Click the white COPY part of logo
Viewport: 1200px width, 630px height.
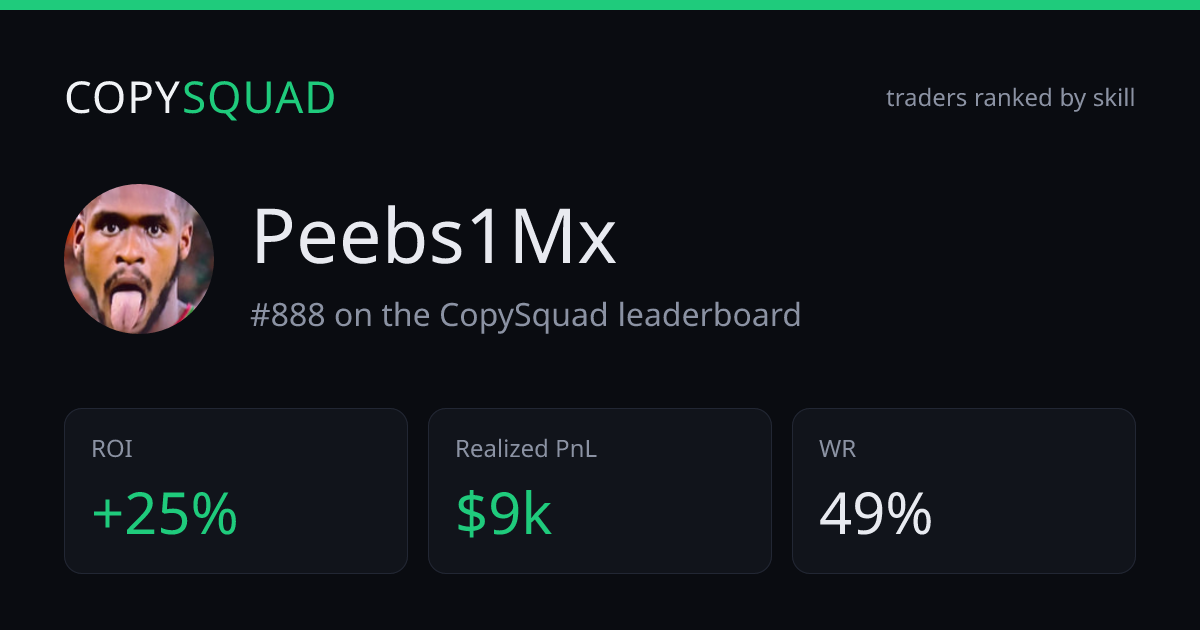pos(124,99)
